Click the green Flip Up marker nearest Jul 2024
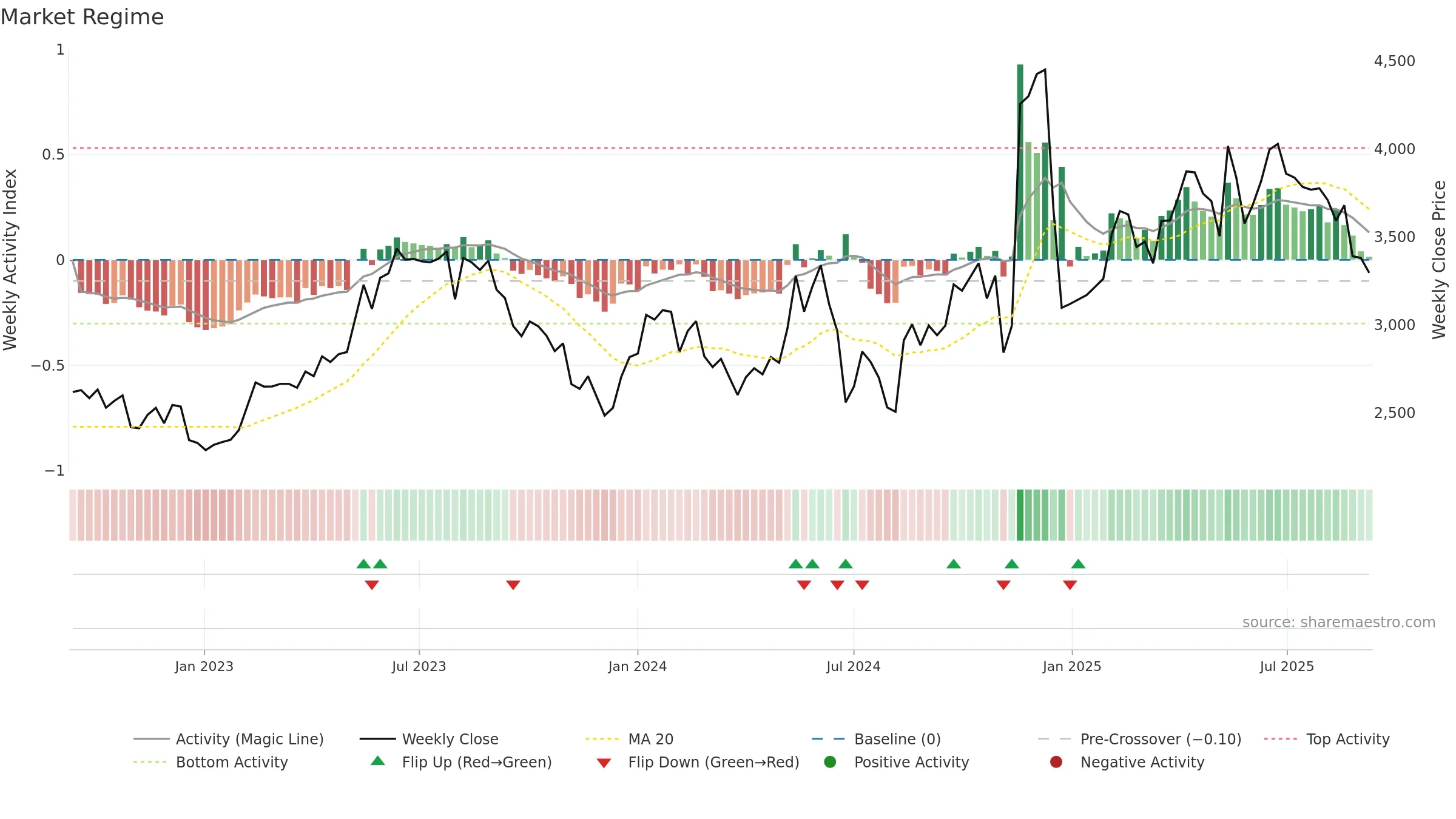Screen dimensions: 1456x819 [846, 564]
